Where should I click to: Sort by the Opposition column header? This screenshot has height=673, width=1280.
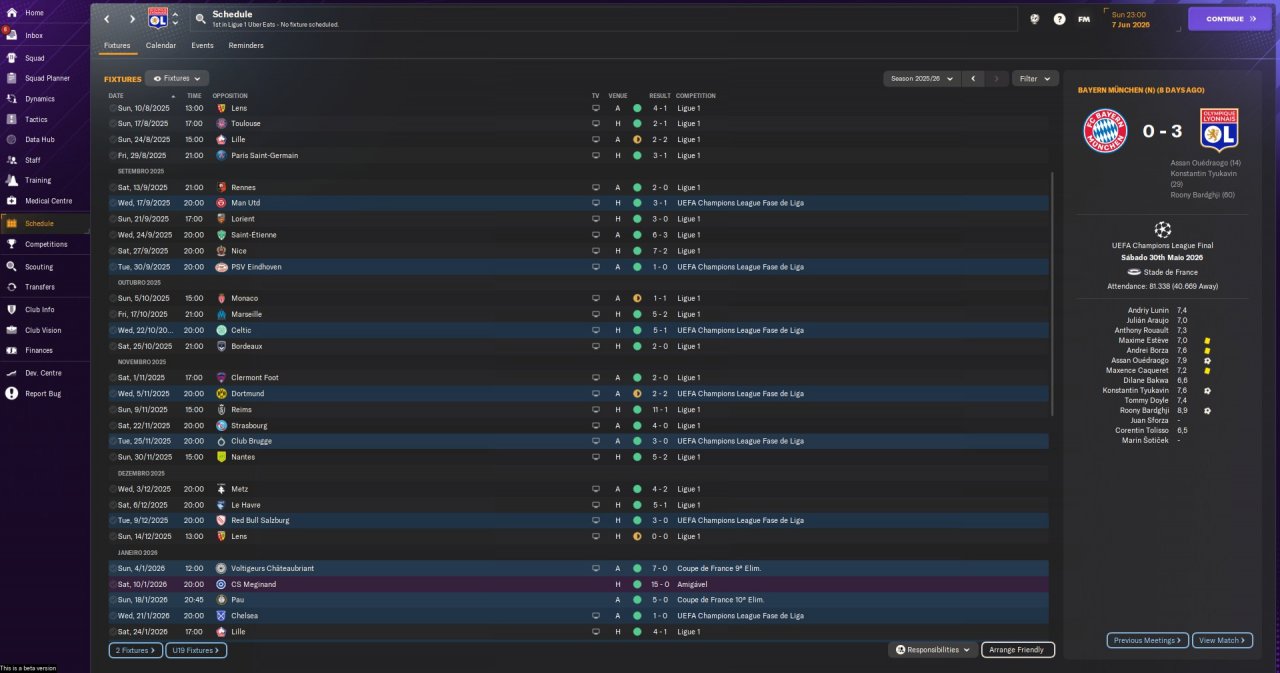click(230, 96)
